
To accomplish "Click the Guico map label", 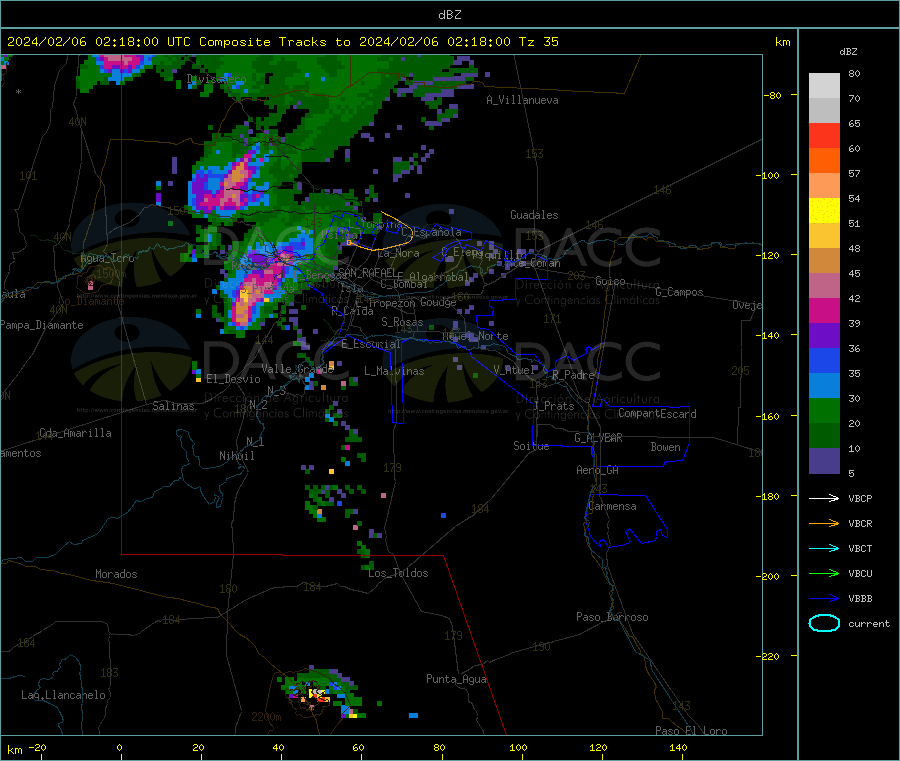I will point(610,281).
